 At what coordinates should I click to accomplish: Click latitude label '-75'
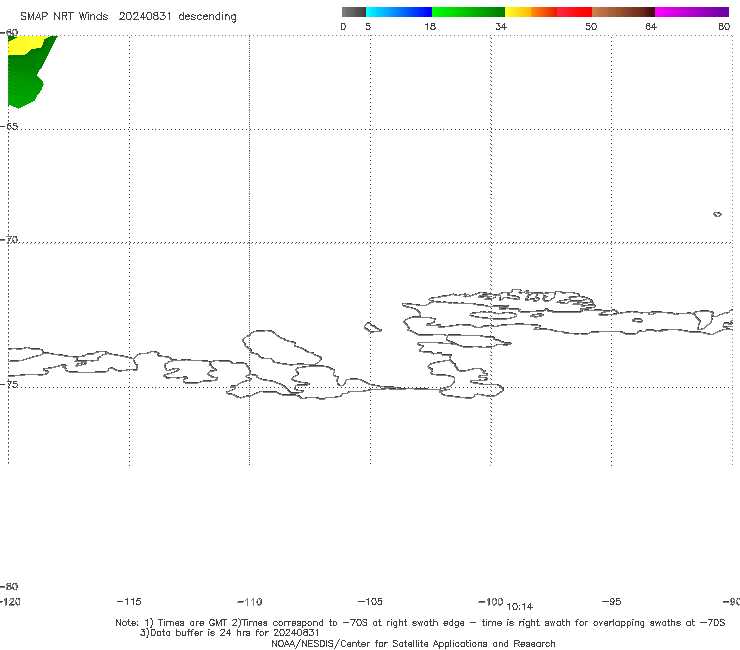[9, 385]
